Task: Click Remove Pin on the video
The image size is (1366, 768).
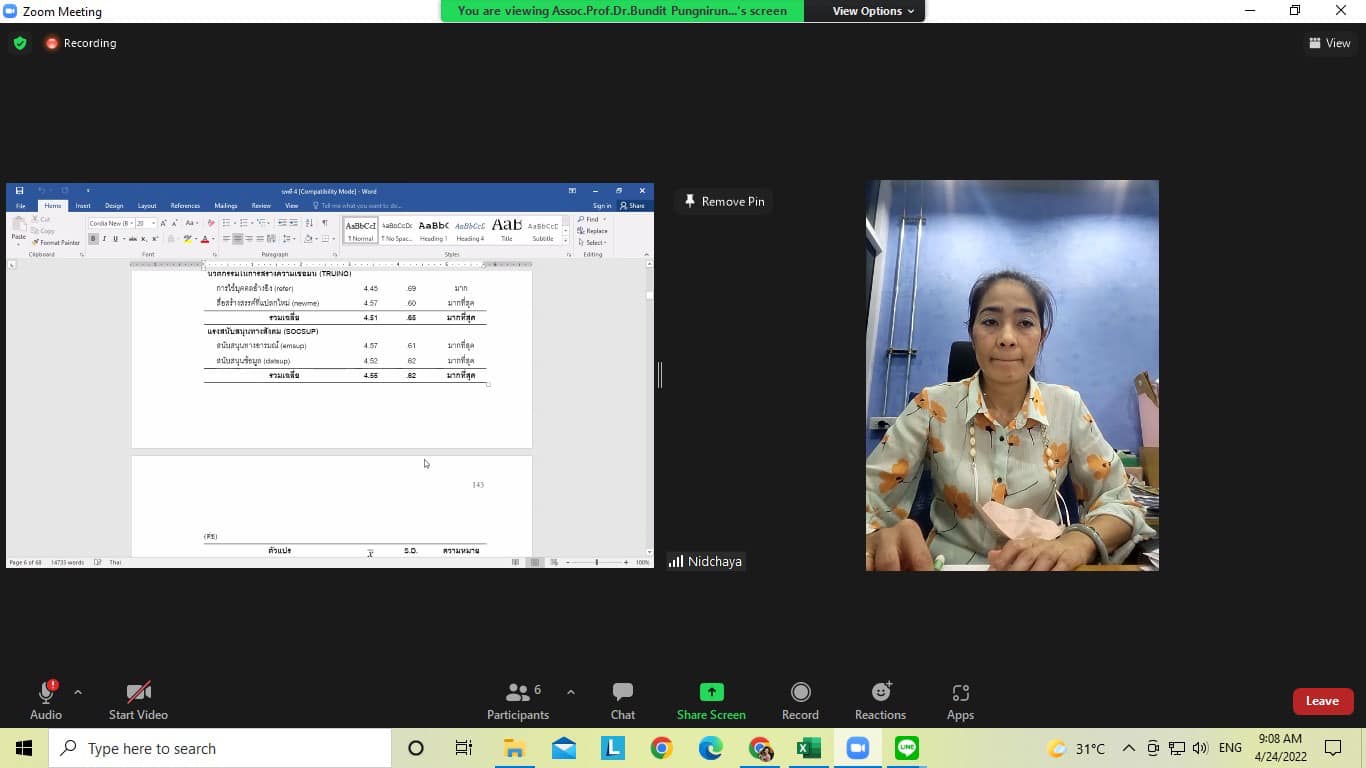Action: tap(724, 201)
